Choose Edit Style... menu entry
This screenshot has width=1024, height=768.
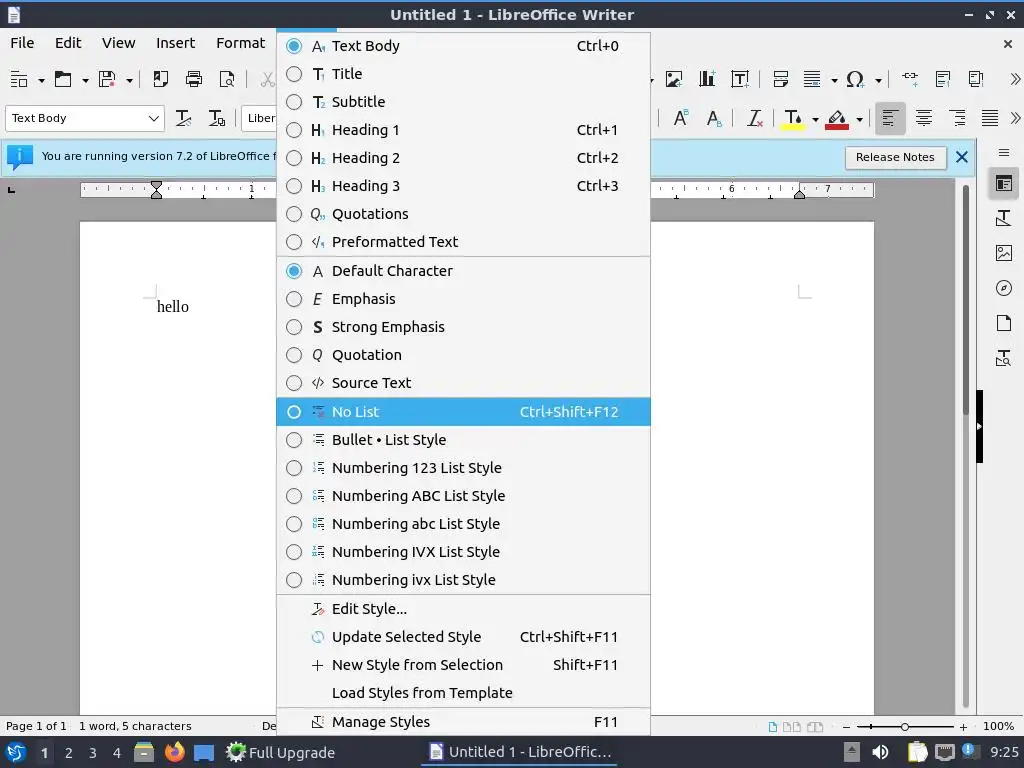[463, 609]
